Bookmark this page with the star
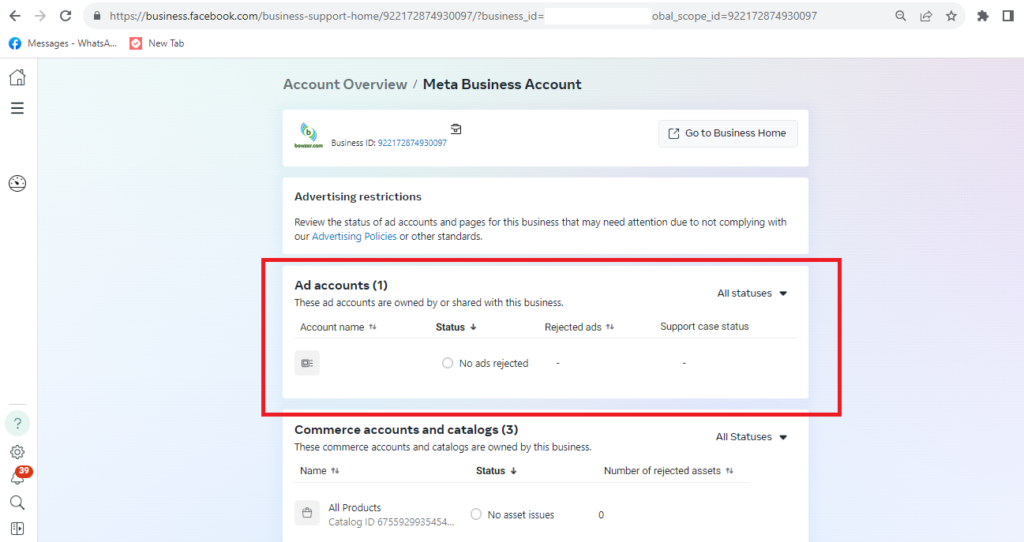The image size is (1024, 542). (x=952, y=16)
